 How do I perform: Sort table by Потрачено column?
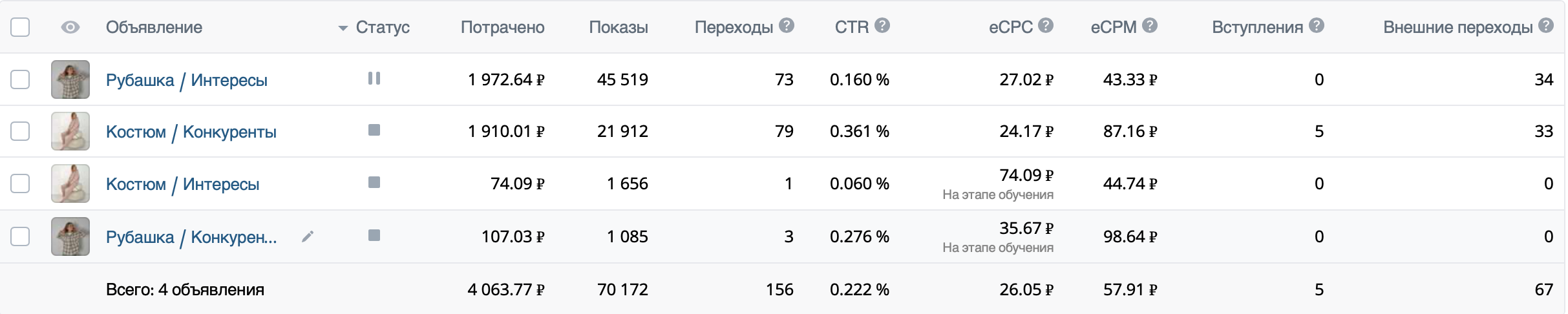(502, 27)
